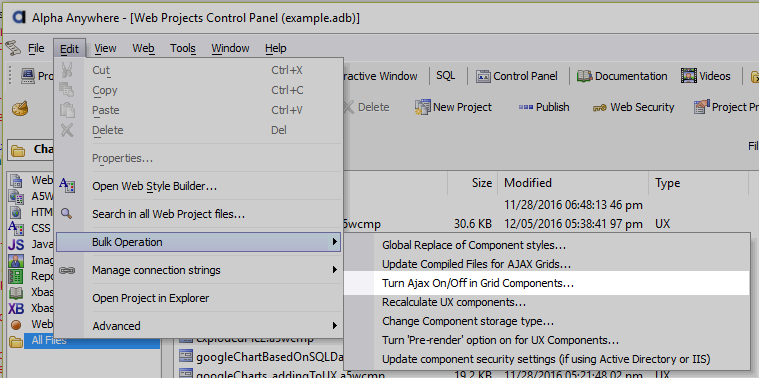Open the Help menu

[x=275, y=48]
